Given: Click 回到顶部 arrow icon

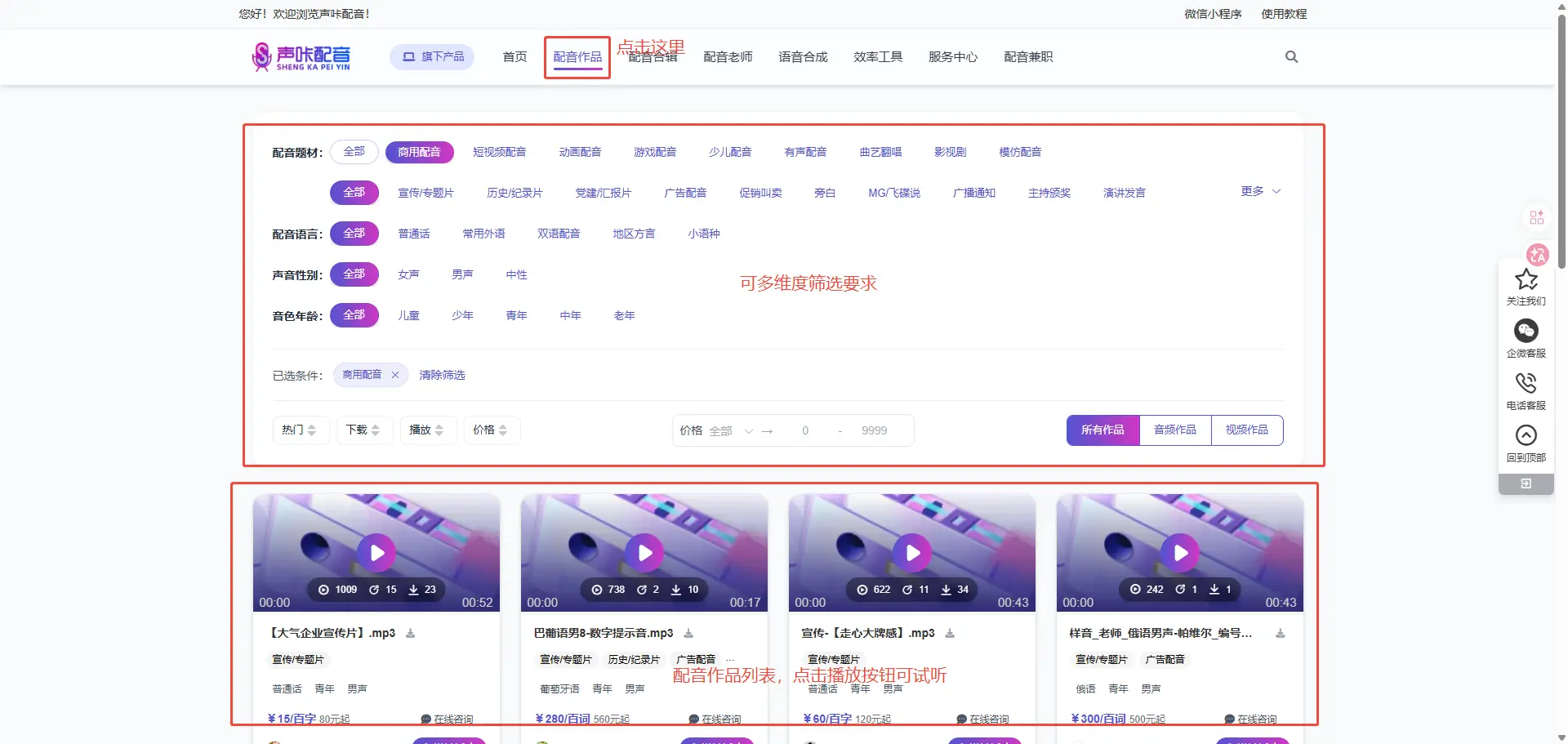Looking at the screenshot, I should click(x=1526, y=435).
